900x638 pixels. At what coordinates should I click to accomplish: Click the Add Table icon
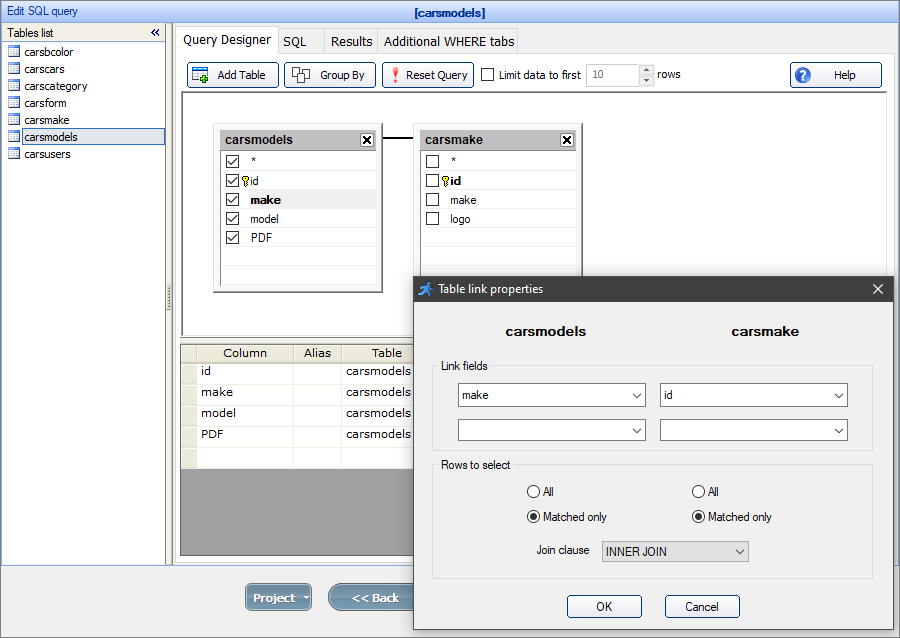(198, 74)
